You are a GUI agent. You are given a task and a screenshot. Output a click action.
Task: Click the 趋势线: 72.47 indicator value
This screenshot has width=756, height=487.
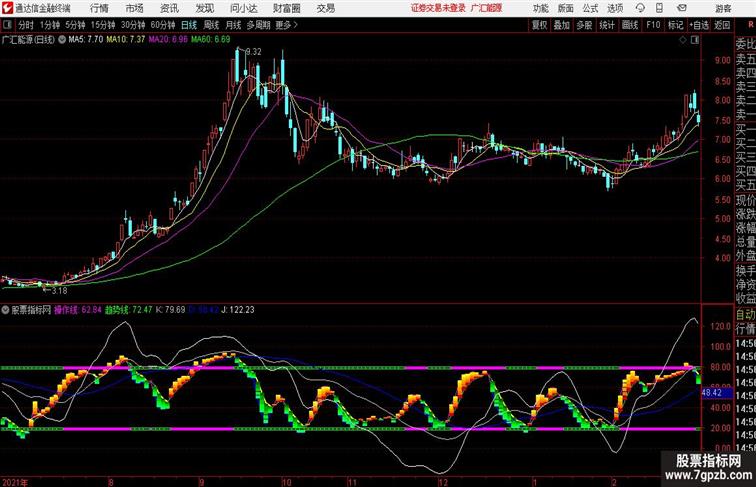[129, 310]
